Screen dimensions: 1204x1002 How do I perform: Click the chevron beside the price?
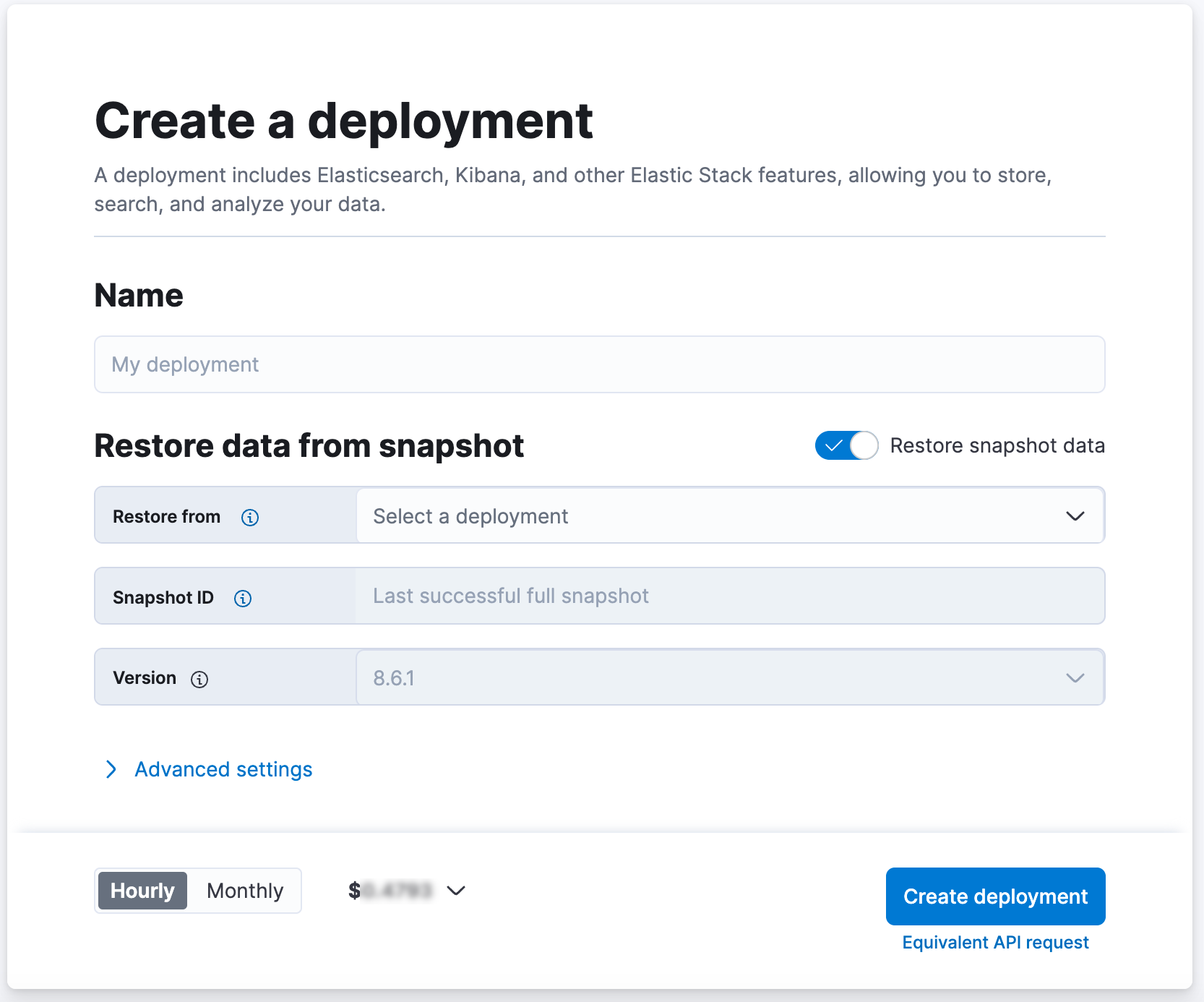point(455,891)
